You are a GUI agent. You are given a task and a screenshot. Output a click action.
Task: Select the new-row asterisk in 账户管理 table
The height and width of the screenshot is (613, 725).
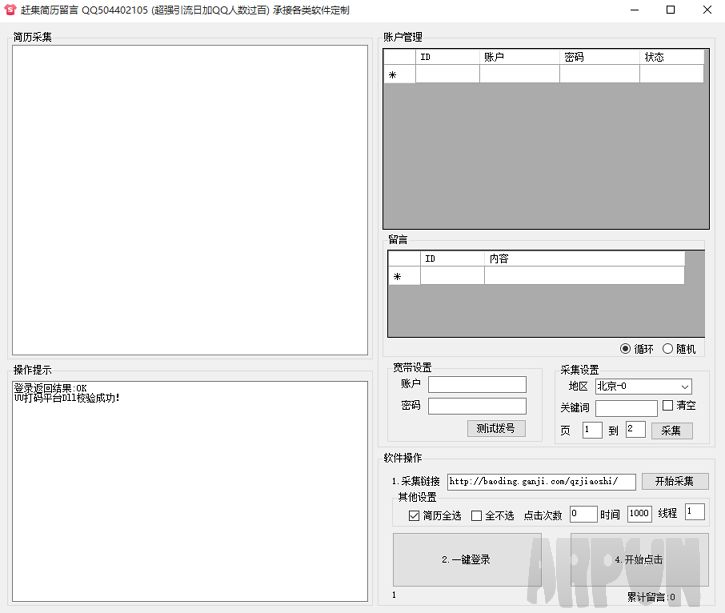pyautogui.click(x=393, y=75)
